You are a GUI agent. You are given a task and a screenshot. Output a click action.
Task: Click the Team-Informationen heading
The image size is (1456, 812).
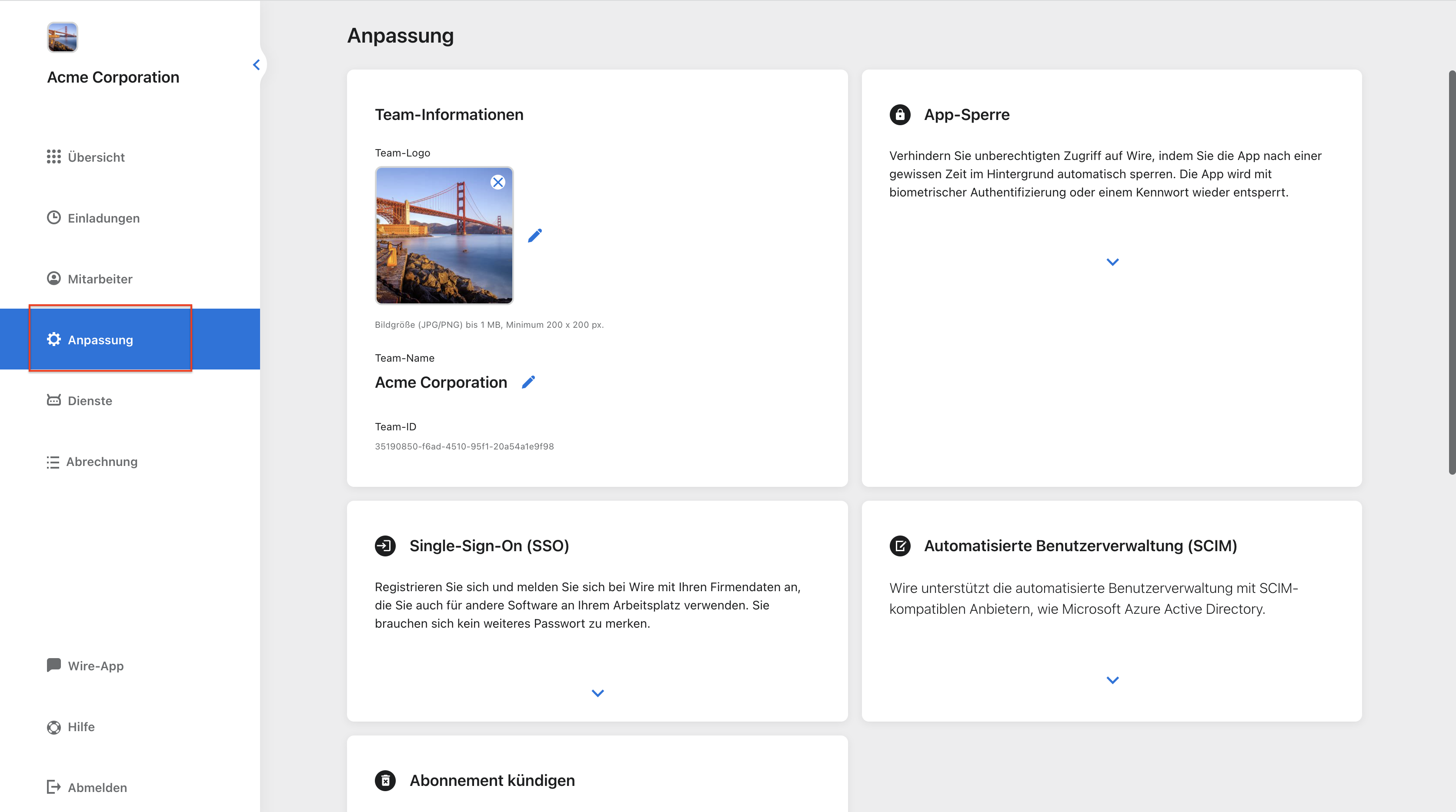[x=449, y=115]
